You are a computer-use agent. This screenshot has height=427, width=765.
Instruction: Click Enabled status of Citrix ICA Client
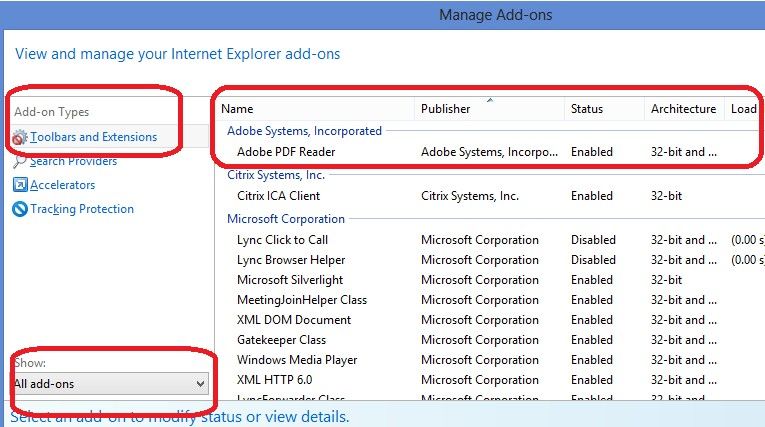point(592,196)
